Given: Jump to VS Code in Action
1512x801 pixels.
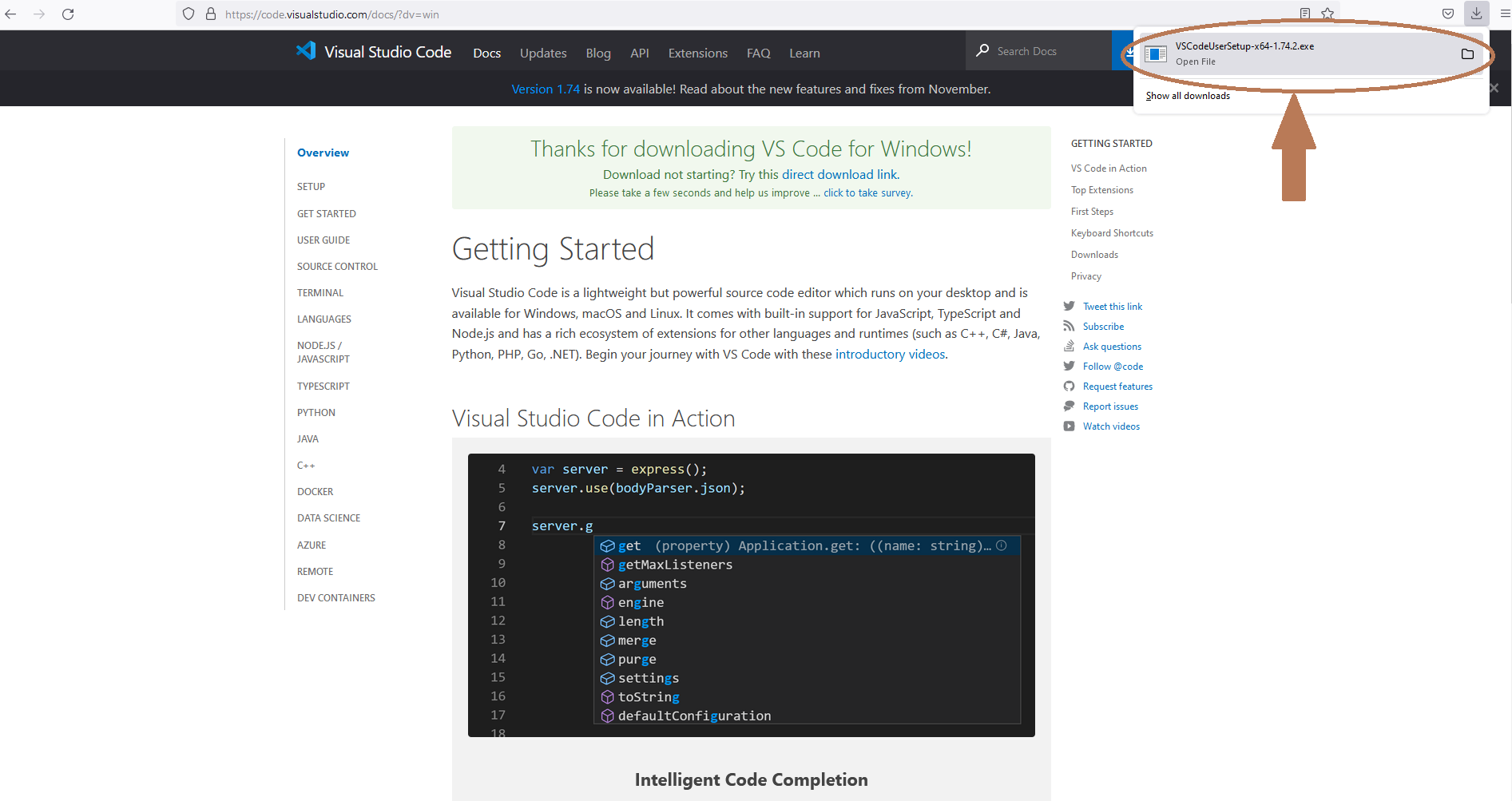Looking at the screenshot, I should point(1109,169).
